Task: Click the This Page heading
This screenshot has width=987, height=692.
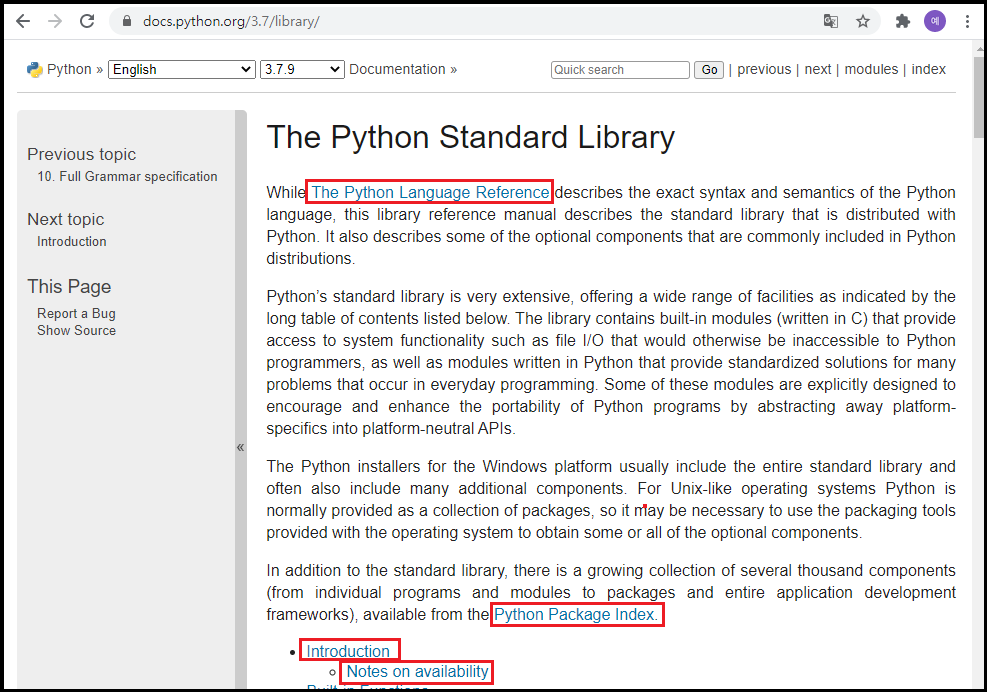Action: (69, 286)
